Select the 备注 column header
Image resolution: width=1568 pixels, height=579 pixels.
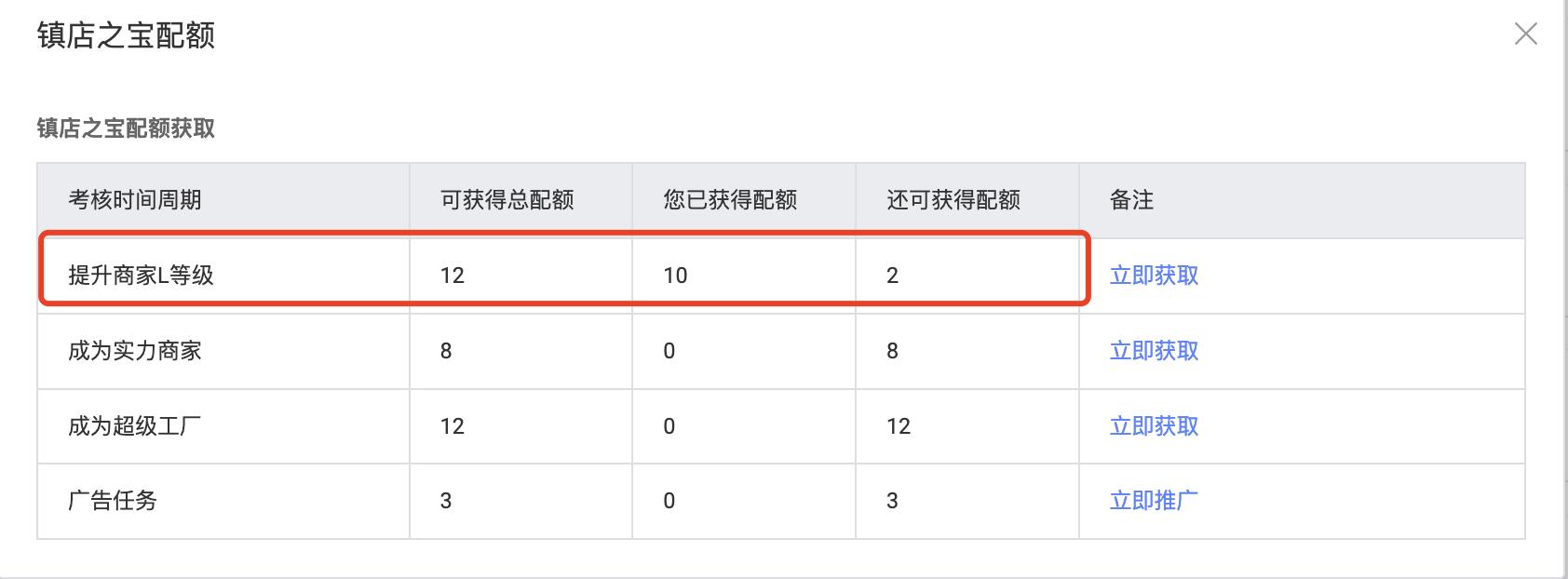[x=1132, y=200]
